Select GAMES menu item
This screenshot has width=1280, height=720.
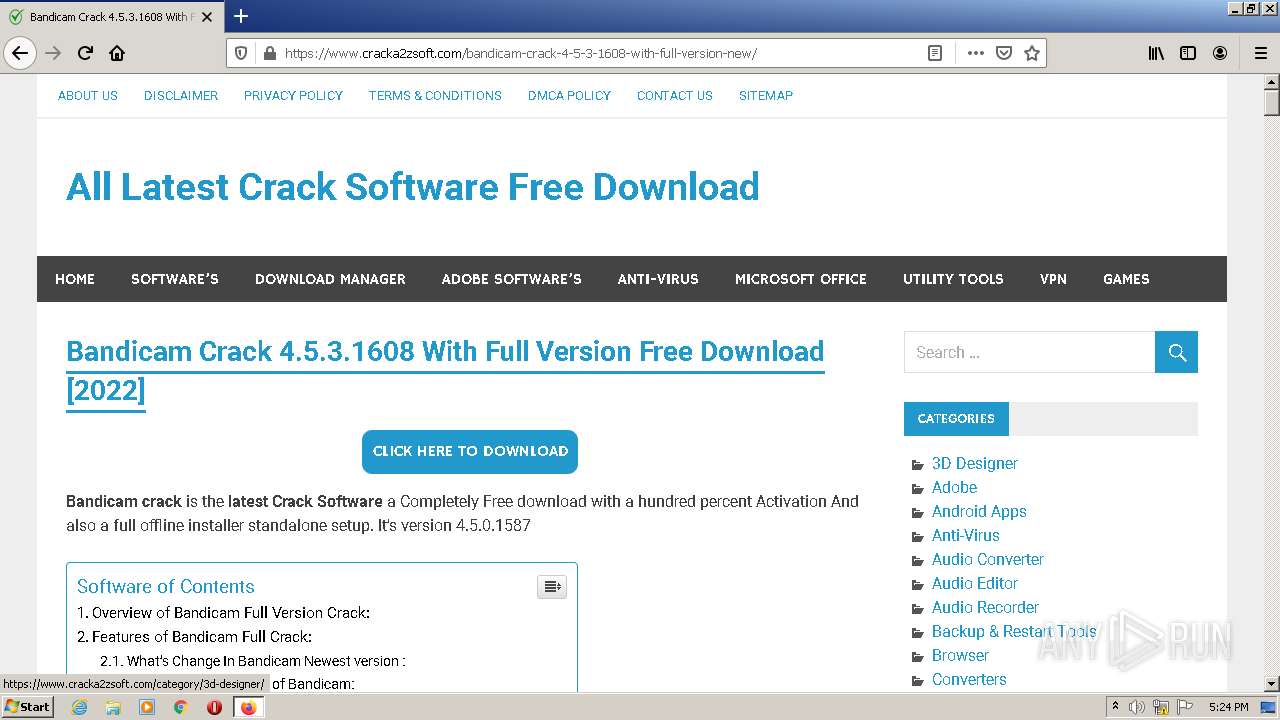click(1126, 279)
